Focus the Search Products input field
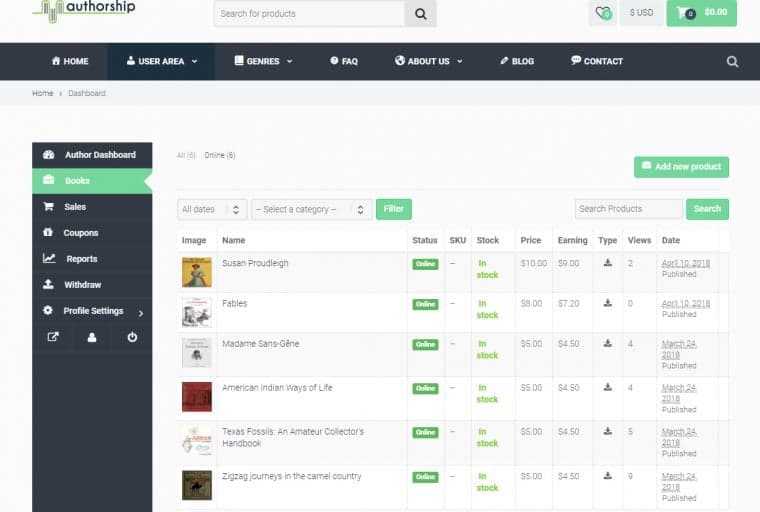Image resolution: width=760 pixels, height=512 pixels. coord(628,209)
